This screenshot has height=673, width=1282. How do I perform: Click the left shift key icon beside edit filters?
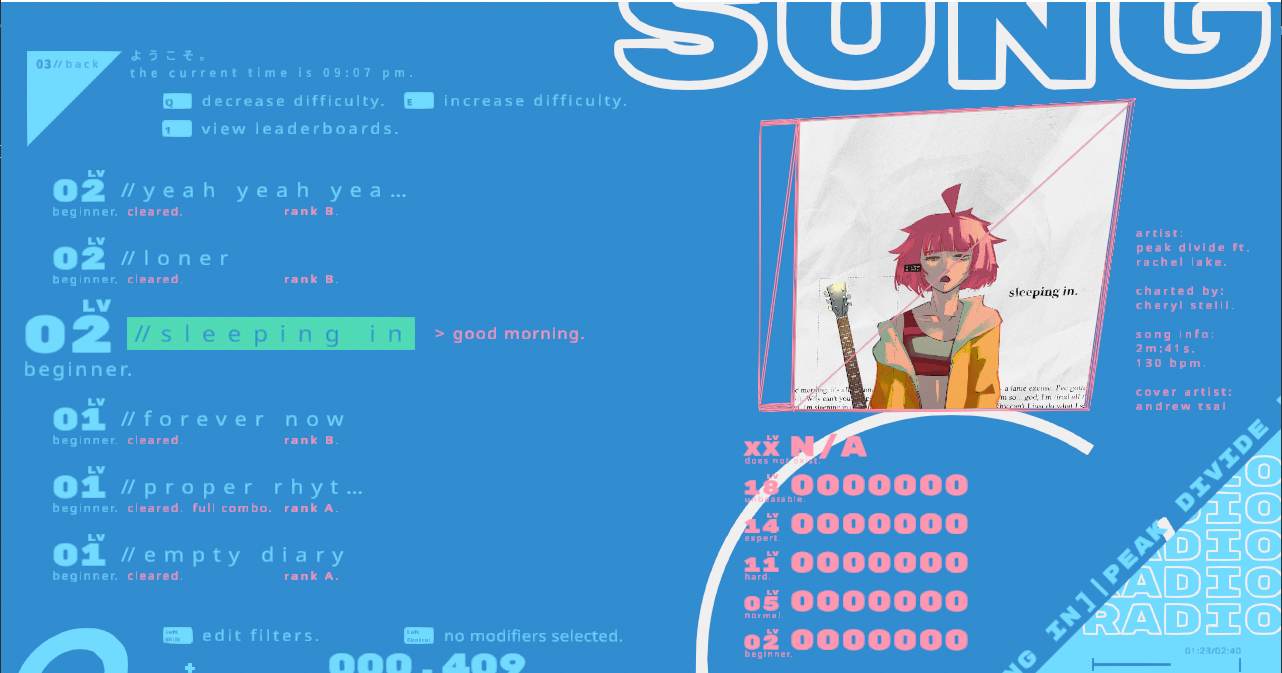pos(178,636)
